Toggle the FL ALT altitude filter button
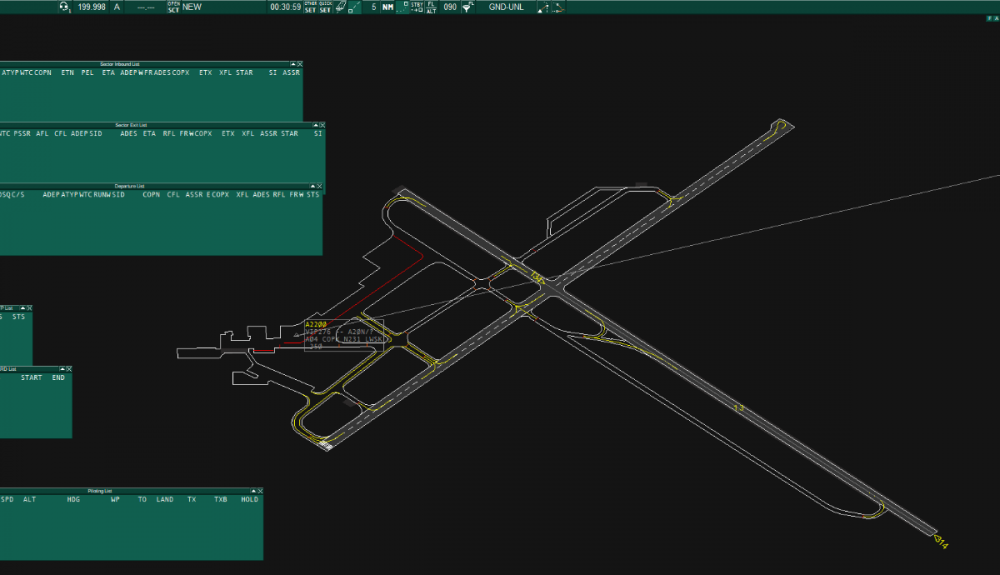1000x575 pixels. click(431, 7)
